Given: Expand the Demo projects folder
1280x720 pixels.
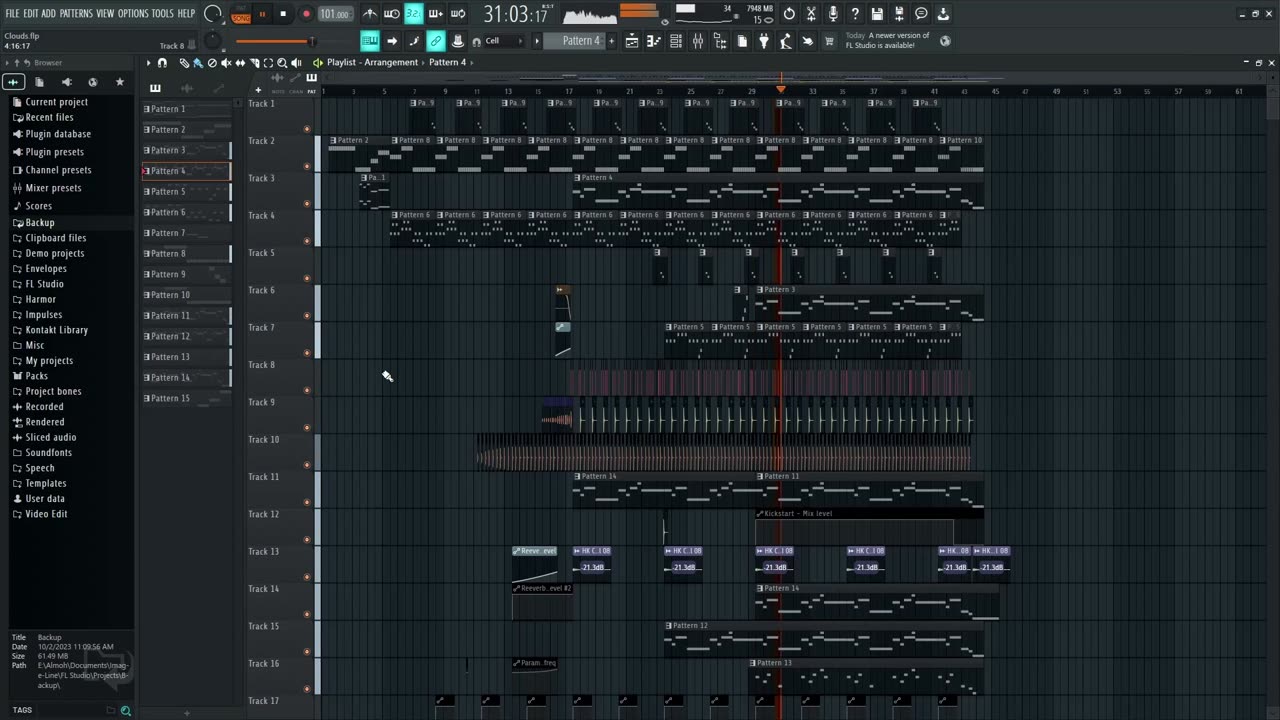Looking at the screenshot, I should pyautogui.click(x=53, y=253).
